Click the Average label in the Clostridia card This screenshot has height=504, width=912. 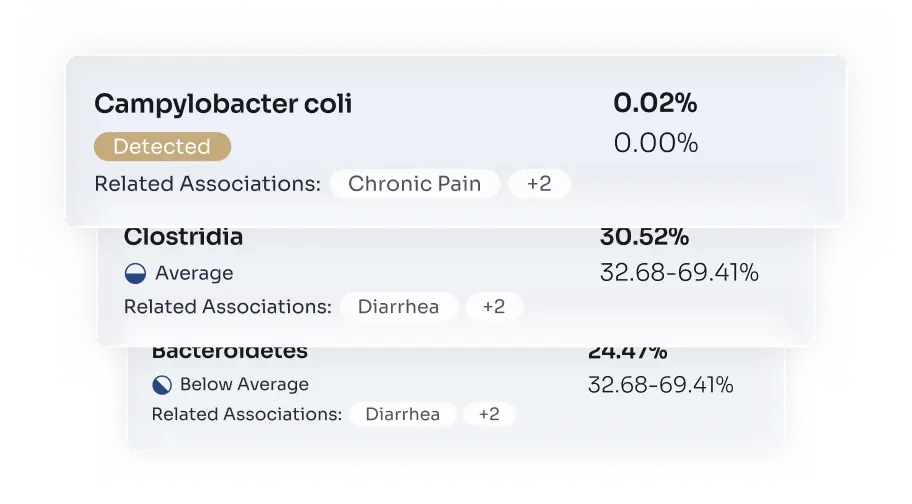pyautogui.click(x=194, y=273)
